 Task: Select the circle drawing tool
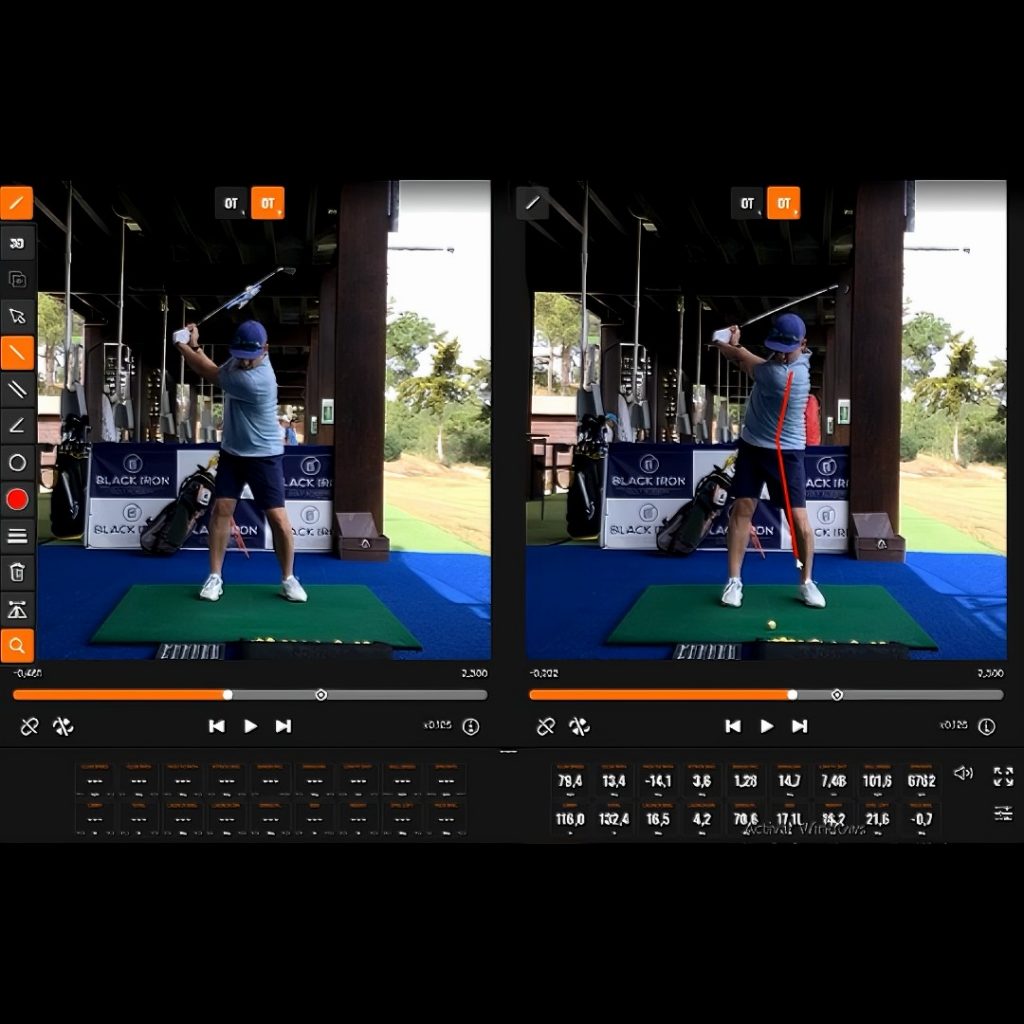coord(17,462)
